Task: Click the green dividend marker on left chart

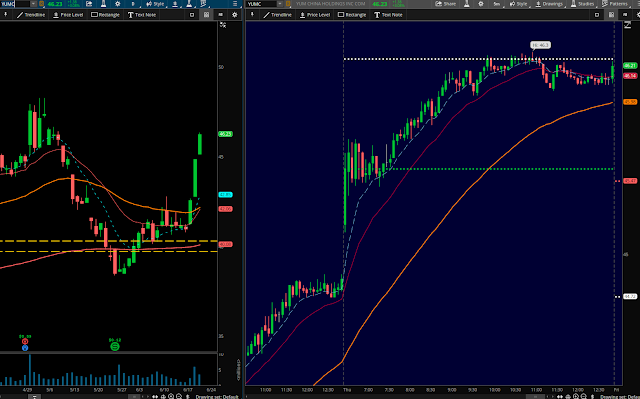Action: (x=115, y=346)
